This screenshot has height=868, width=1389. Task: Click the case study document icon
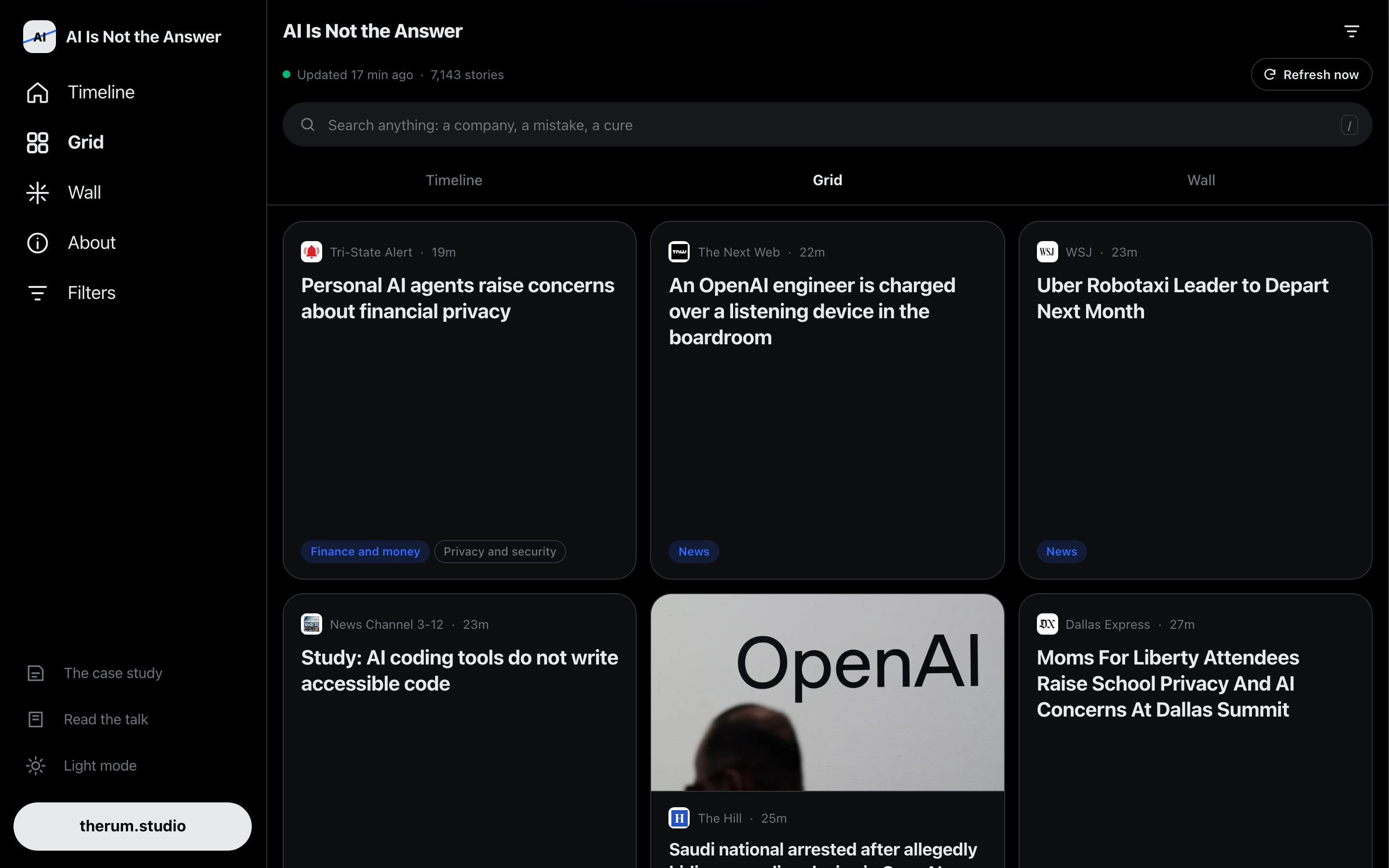36,673
